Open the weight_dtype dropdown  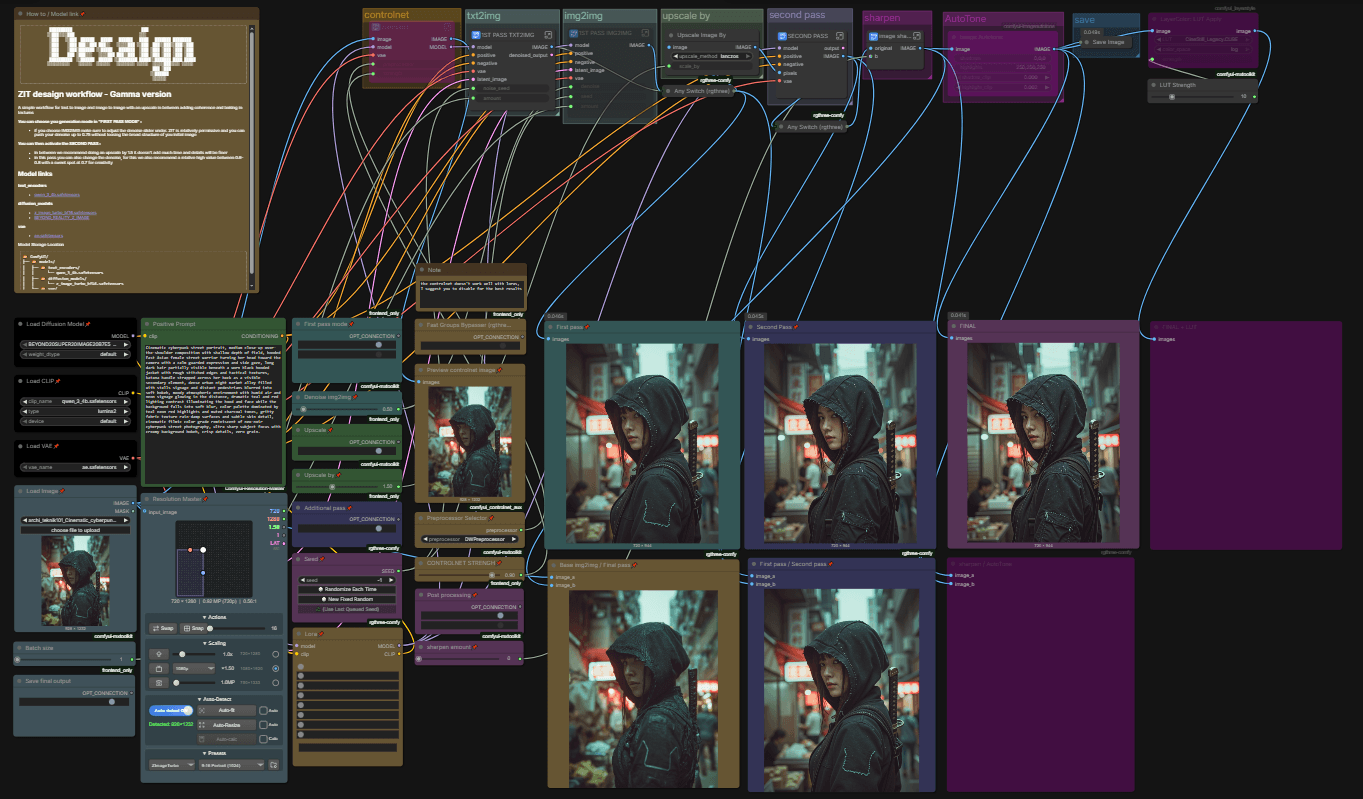(75, 354)
